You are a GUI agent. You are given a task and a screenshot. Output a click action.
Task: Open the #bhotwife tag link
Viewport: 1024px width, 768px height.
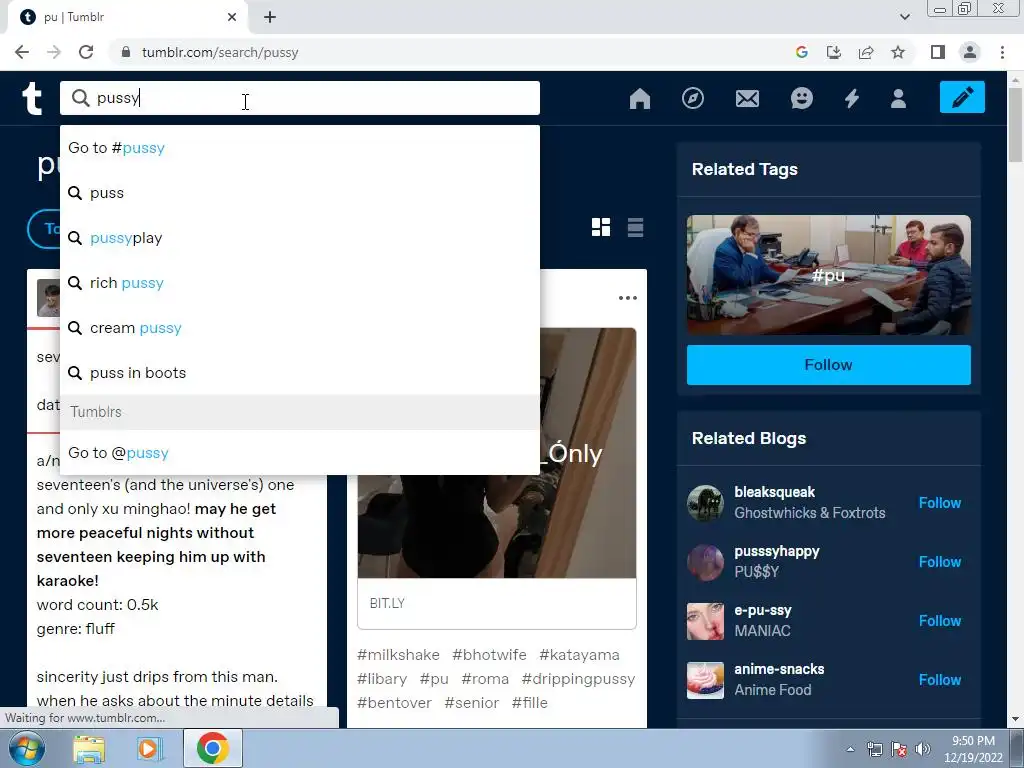[489, 654]
